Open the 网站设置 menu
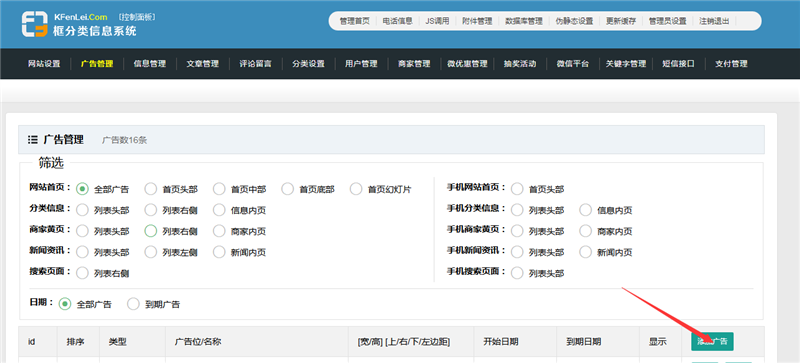 [44, 64]
